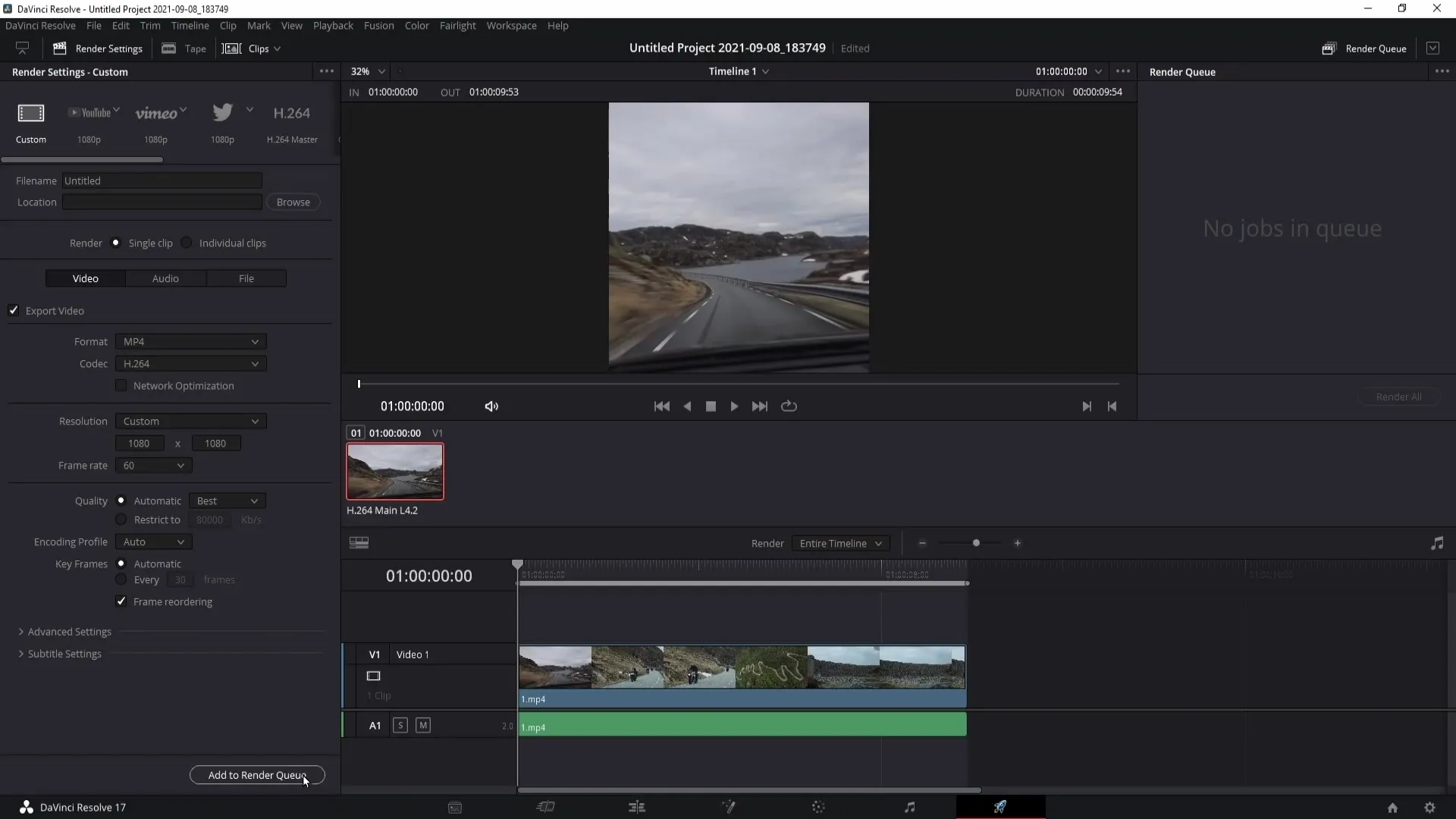This screenshot has width=1456, height=819.
Task: Go to next clip icon
Action: click(x=1087, y=406)
